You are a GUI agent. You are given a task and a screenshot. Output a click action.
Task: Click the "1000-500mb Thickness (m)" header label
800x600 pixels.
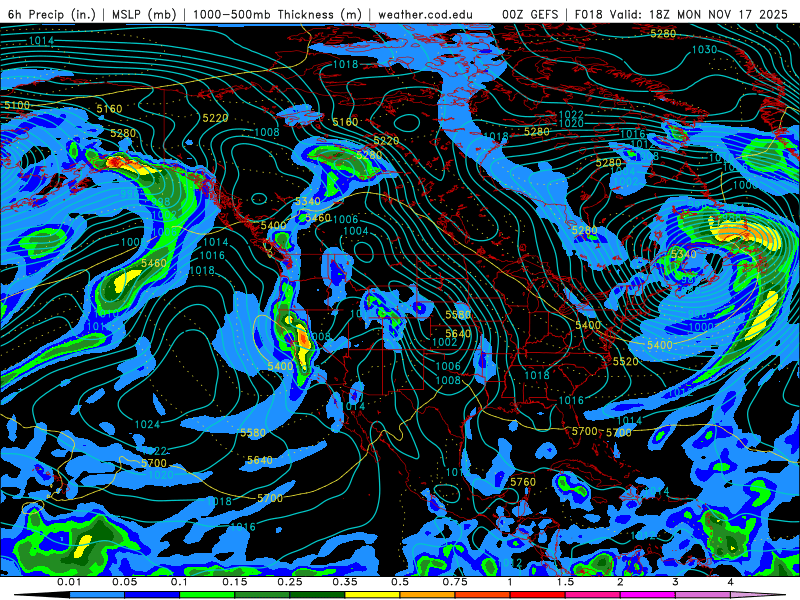coord(278,14)
